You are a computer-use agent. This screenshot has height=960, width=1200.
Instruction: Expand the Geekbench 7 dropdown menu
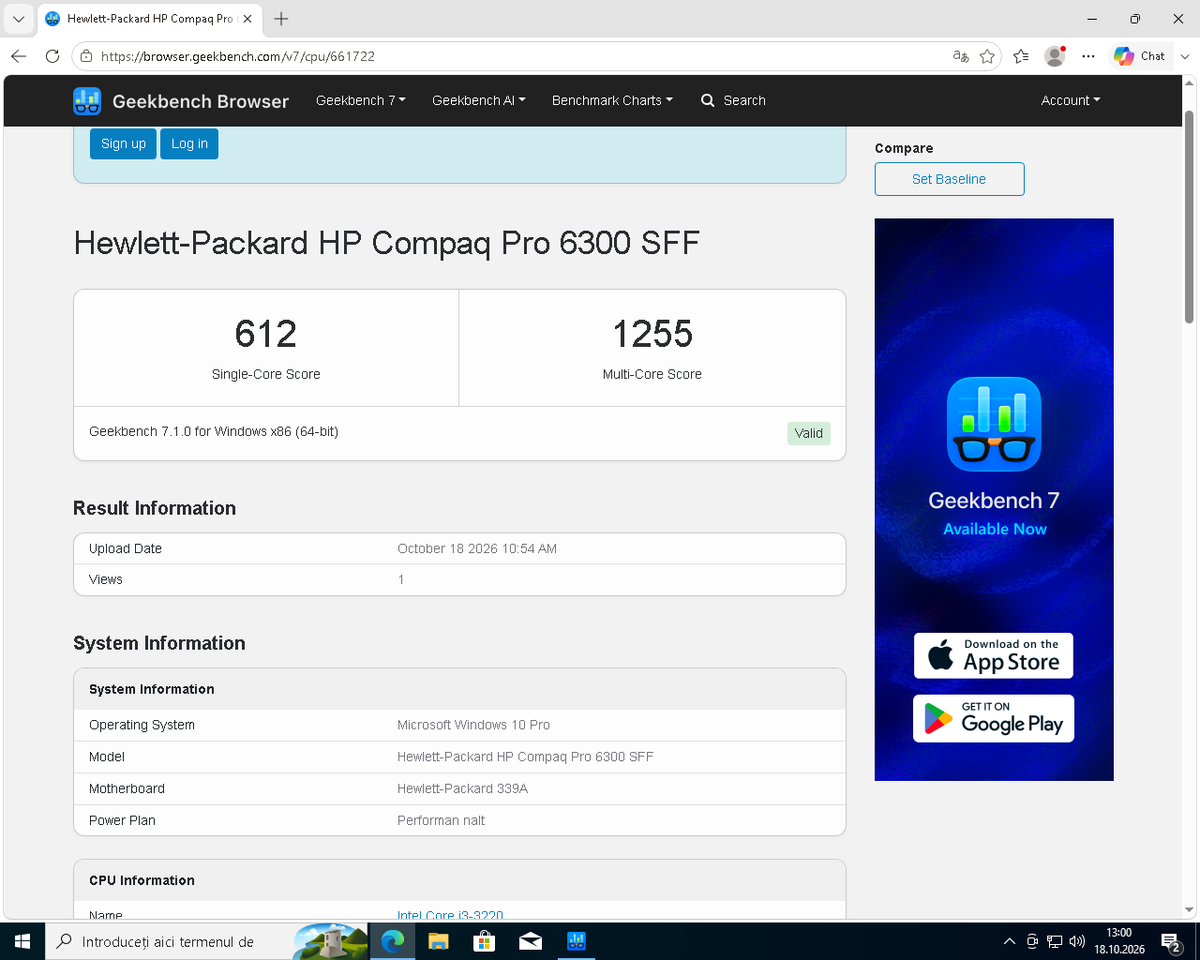click(361, 101)
